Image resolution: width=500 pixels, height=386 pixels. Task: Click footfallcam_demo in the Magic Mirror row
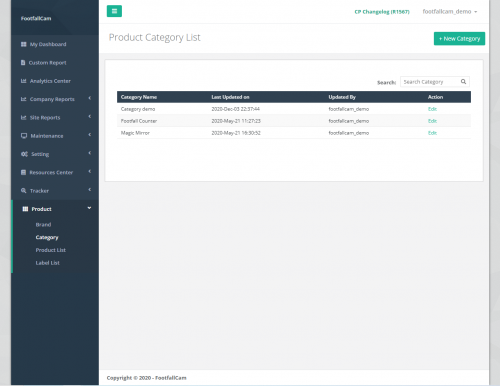pos(349,133)
